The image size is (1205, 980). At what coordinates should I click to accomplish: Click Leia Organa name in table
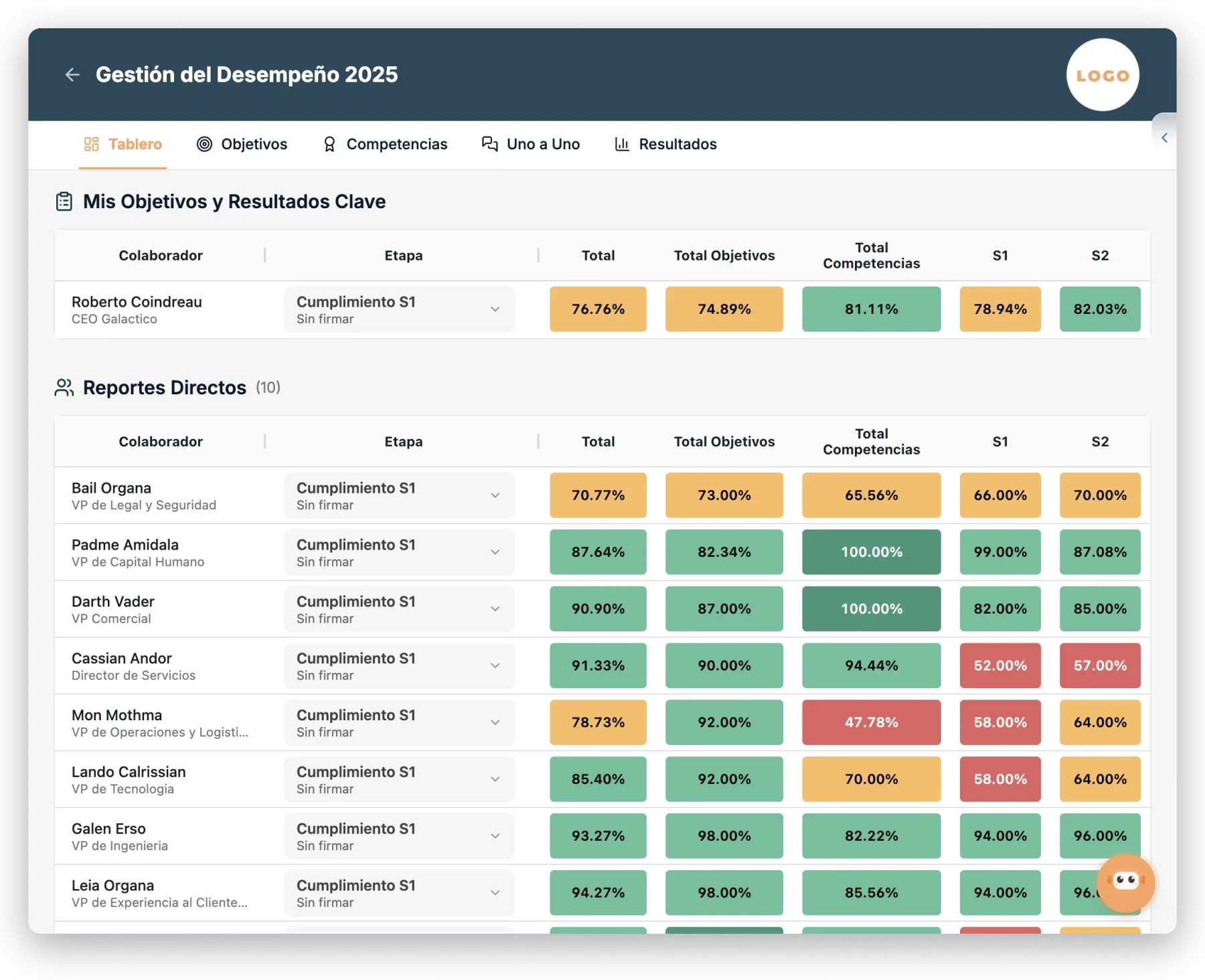[x=112, y=886]
